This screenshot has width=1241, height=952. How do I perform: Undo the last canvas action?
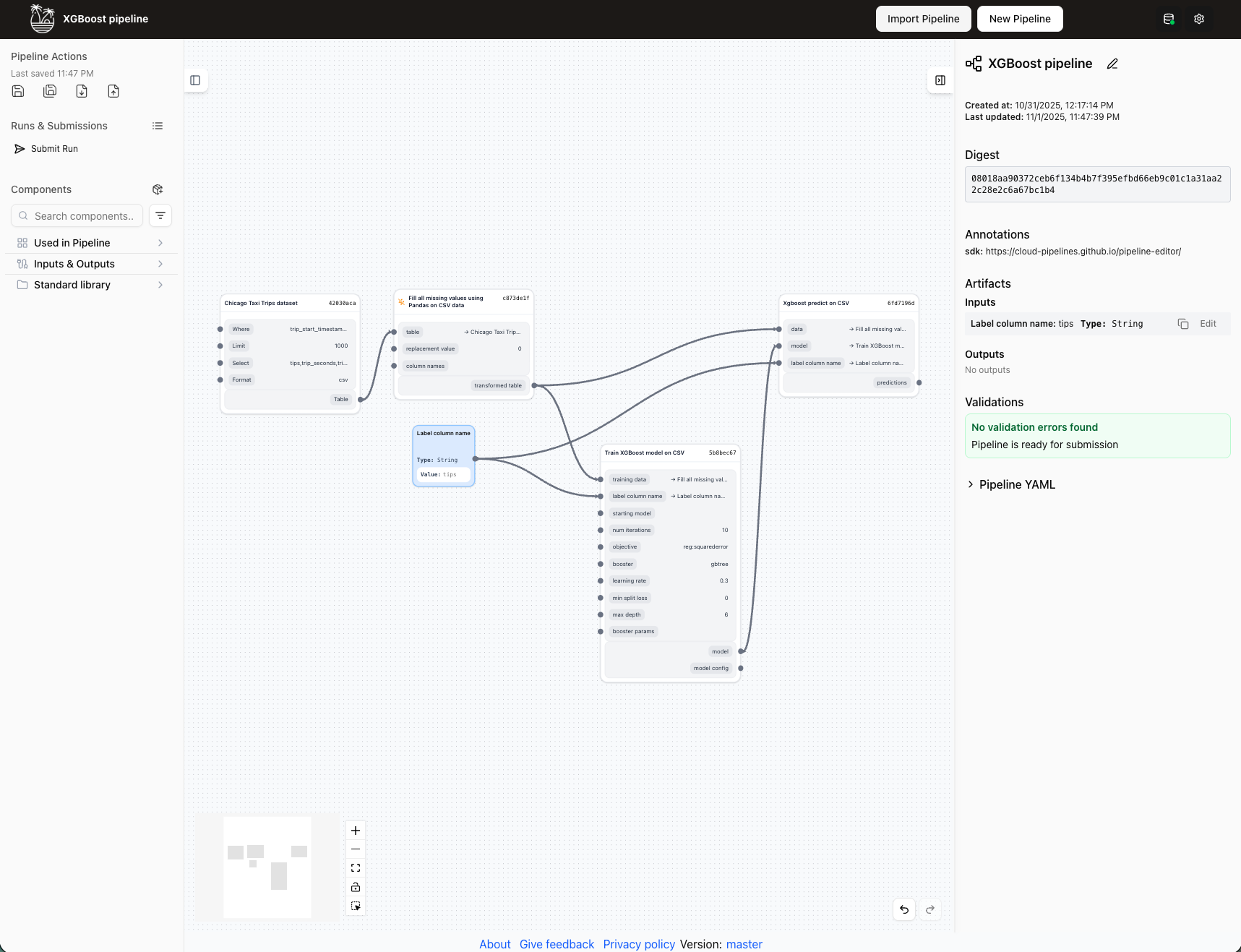pyautogui.click(x=904, y=909)
